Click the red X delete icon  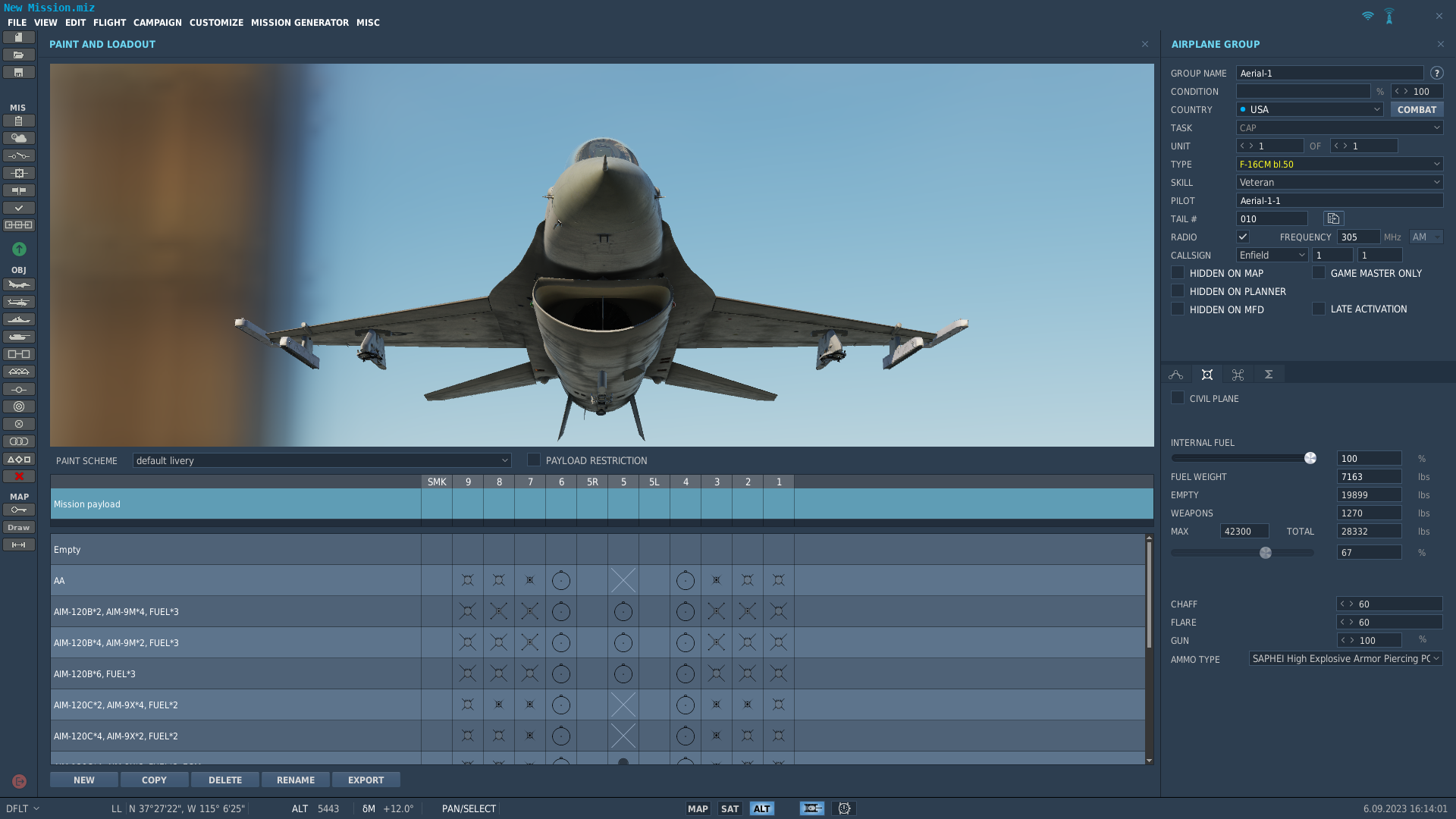click(19, 476)
